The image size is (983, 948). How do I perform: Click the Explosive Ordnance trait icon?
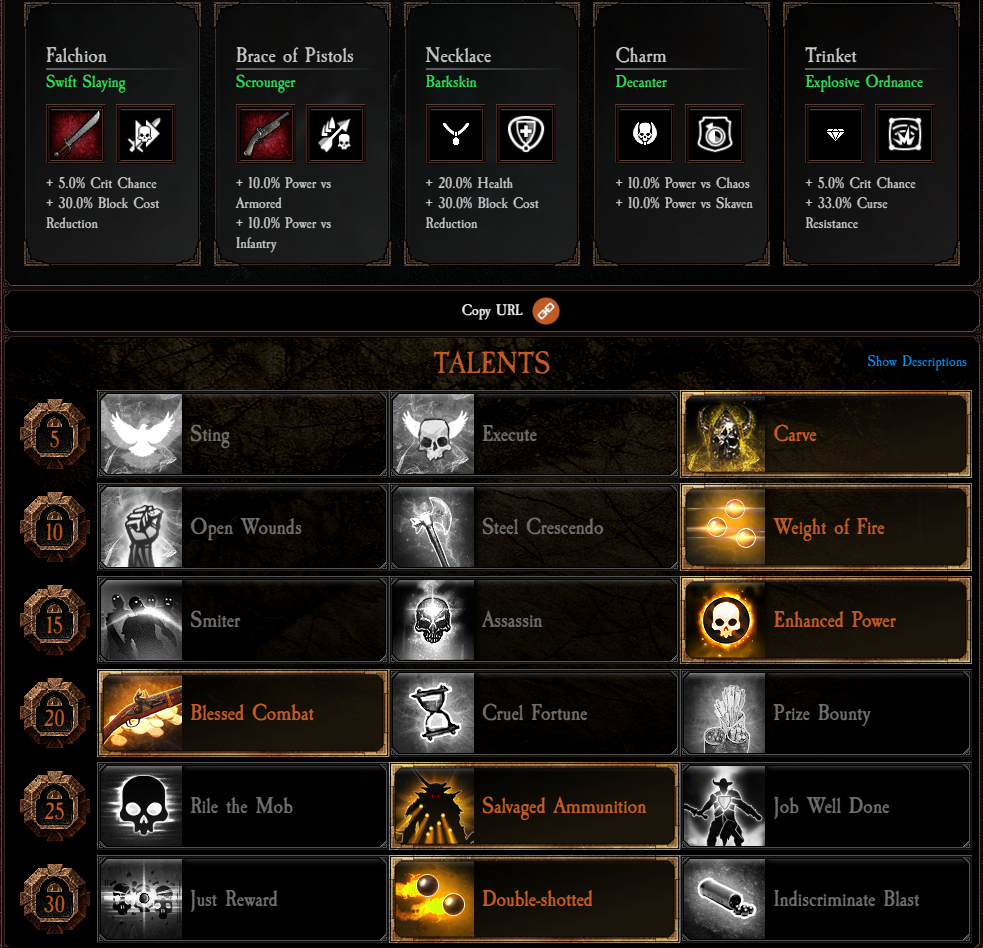pyautogui.click(x=905, y=134)
